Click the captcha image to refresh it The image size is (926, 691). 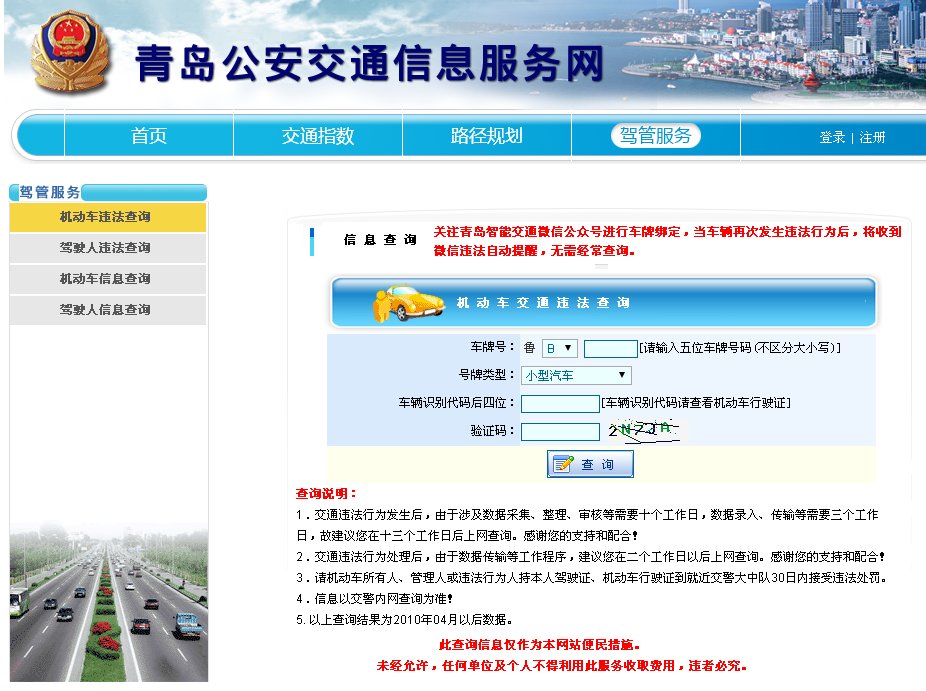click(645, 430)
